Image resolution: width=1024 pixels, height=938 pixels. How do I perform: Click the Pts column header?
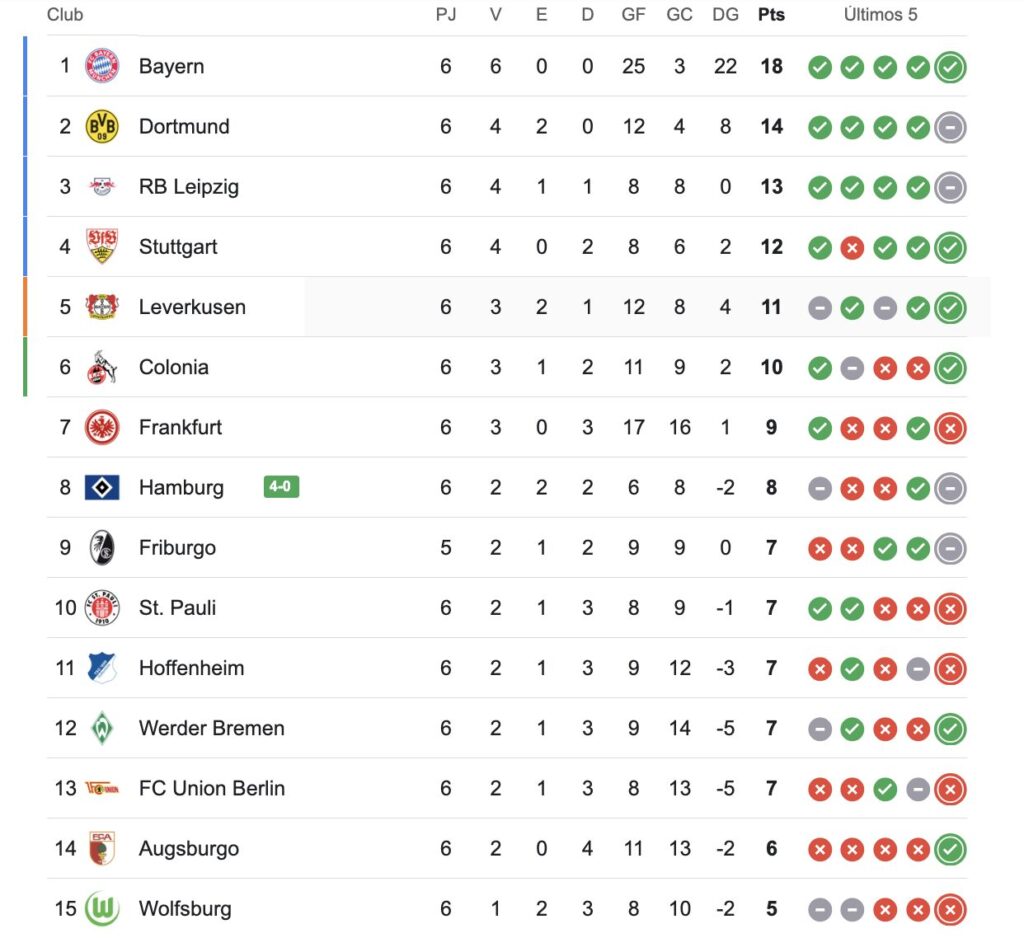click(771, 15)
